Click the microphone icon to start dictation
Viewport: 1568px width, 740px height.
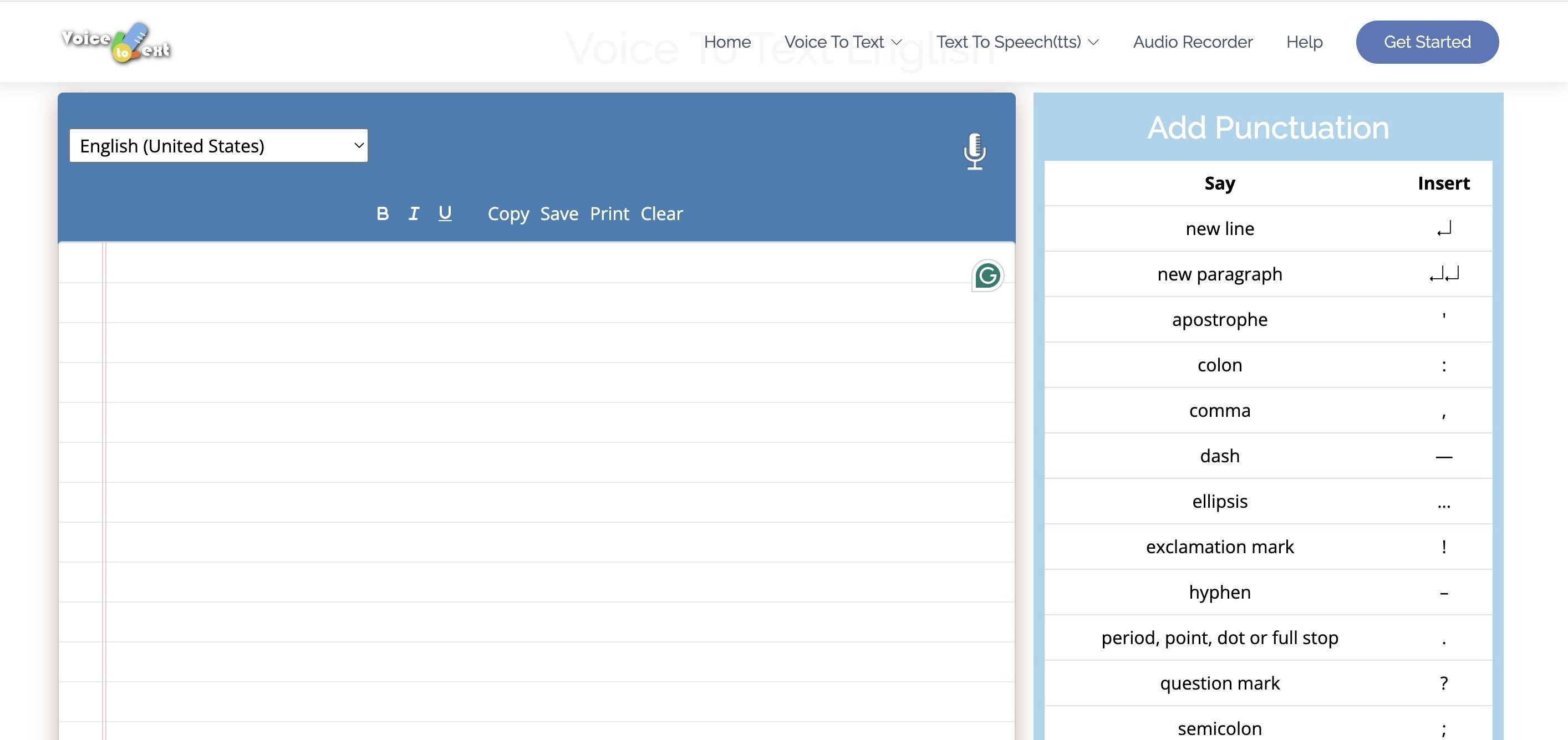point(975,150)
